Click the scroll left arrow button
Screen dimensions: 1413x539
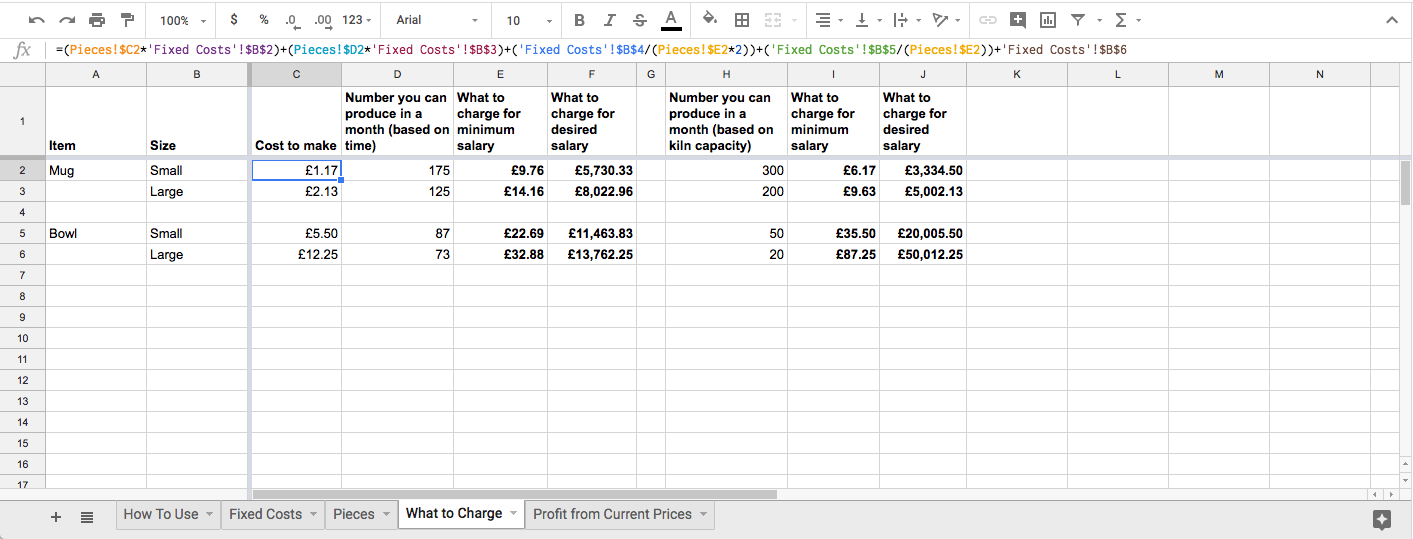point(1377,494)
